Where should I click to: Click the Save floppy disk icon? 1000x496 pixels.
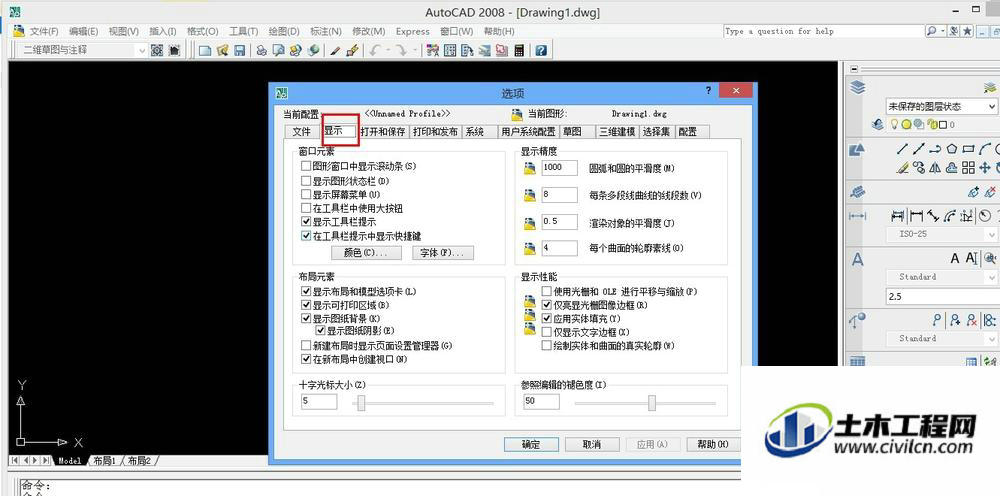click(240, 50)
